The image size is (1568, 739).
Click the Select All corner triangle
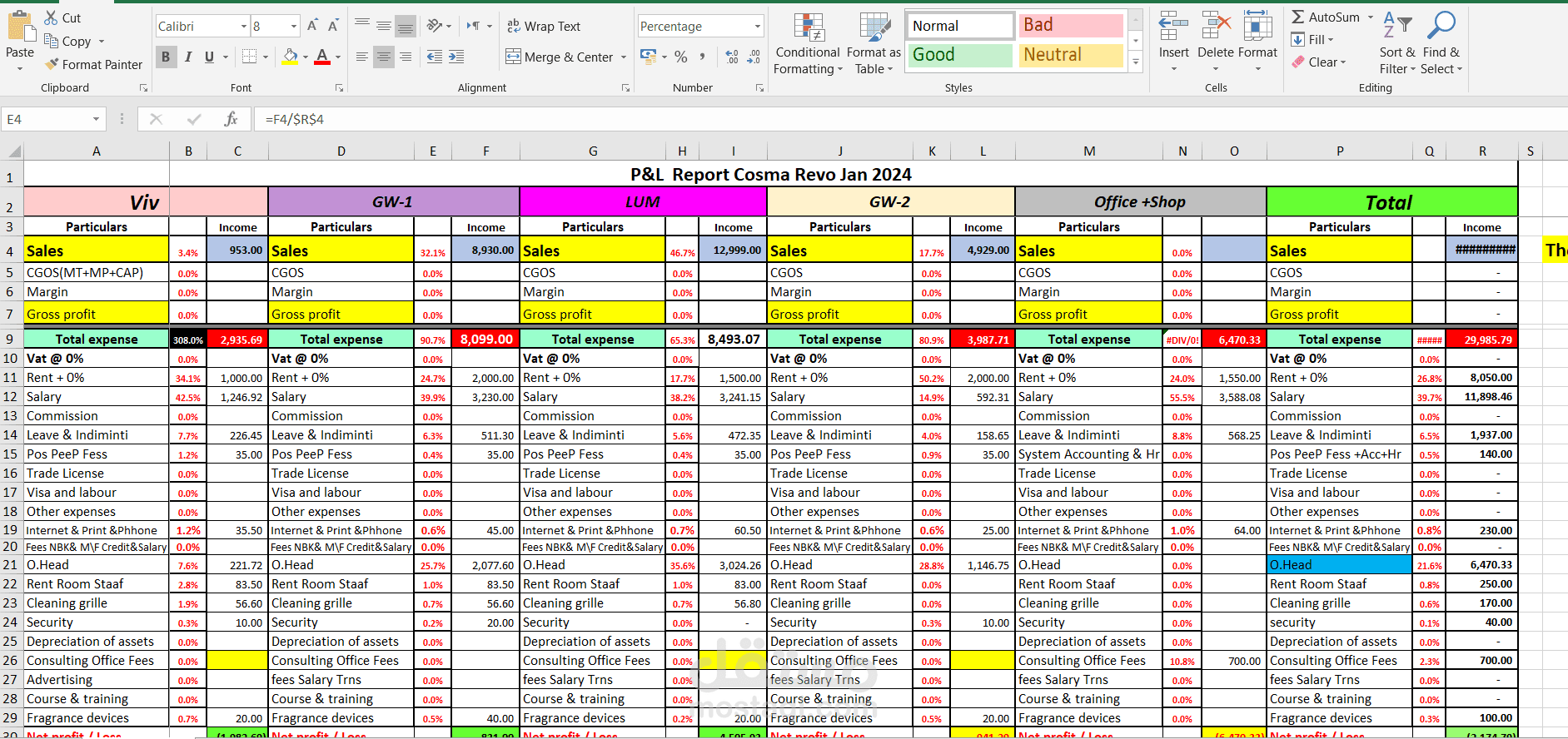[12, 151]
